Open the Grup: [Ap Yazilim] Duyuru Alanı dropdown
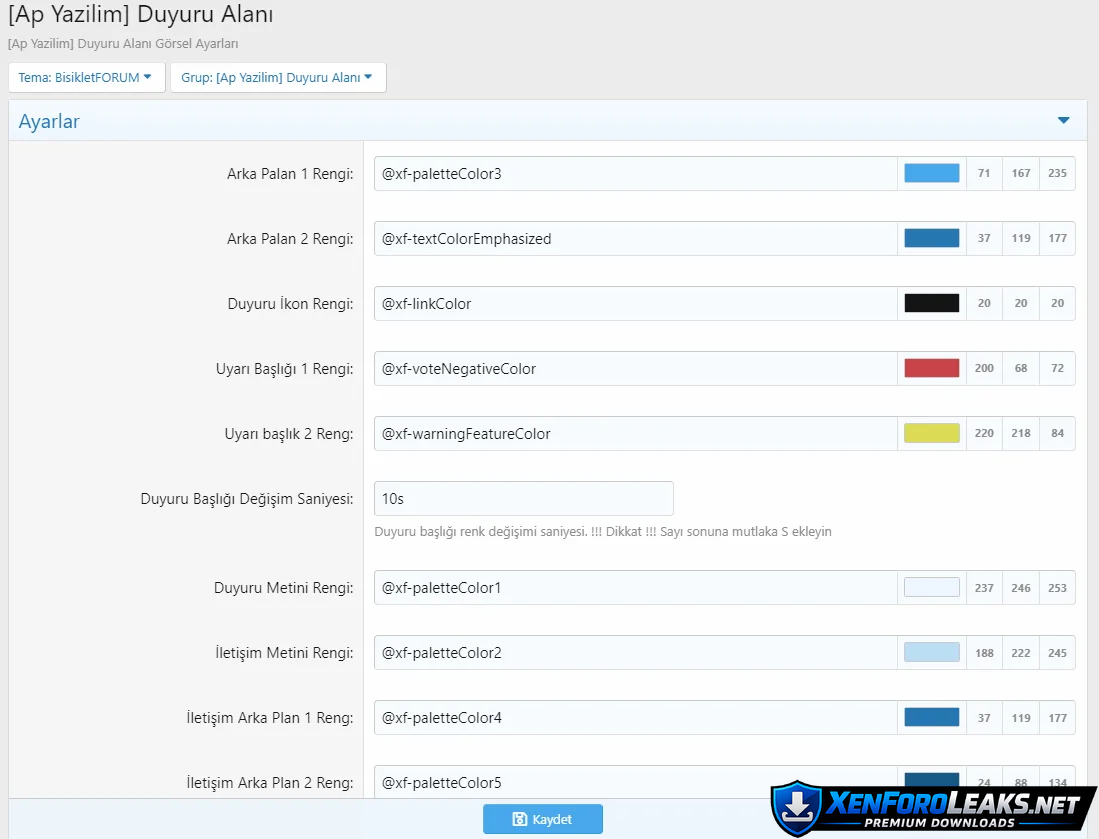 tap(277, 77)
